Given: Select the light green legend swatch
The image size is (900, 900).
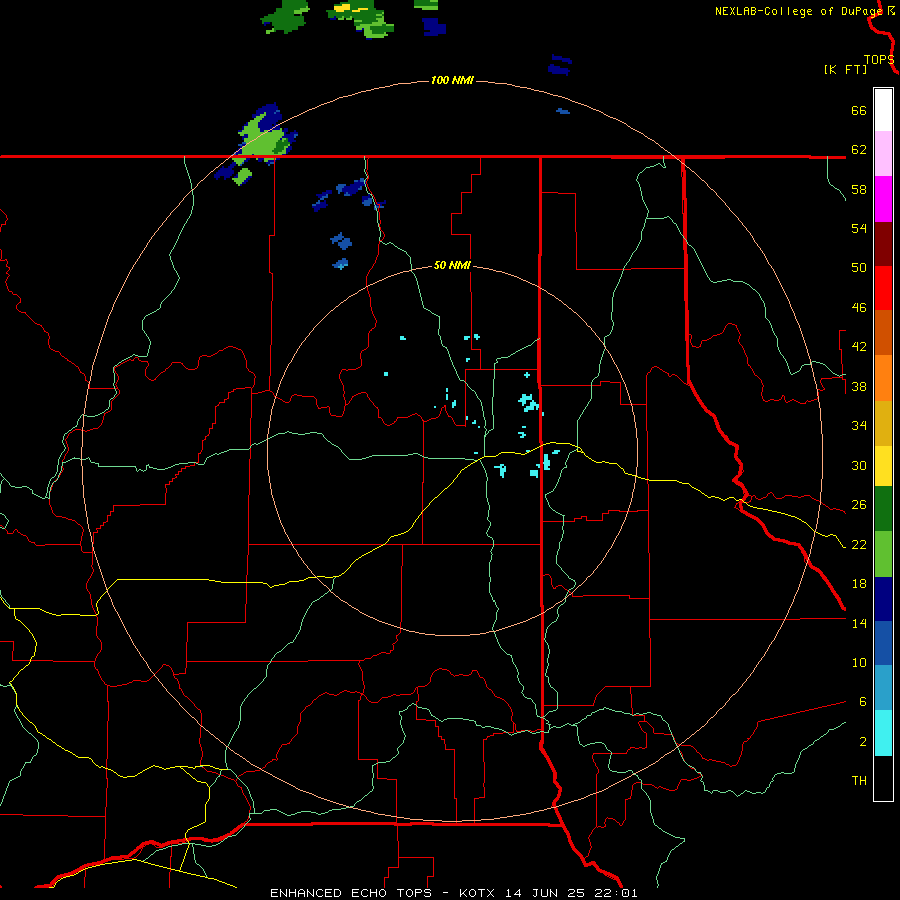Looking at the screenshot, I should pyautogui.click(x=883, y=554).
